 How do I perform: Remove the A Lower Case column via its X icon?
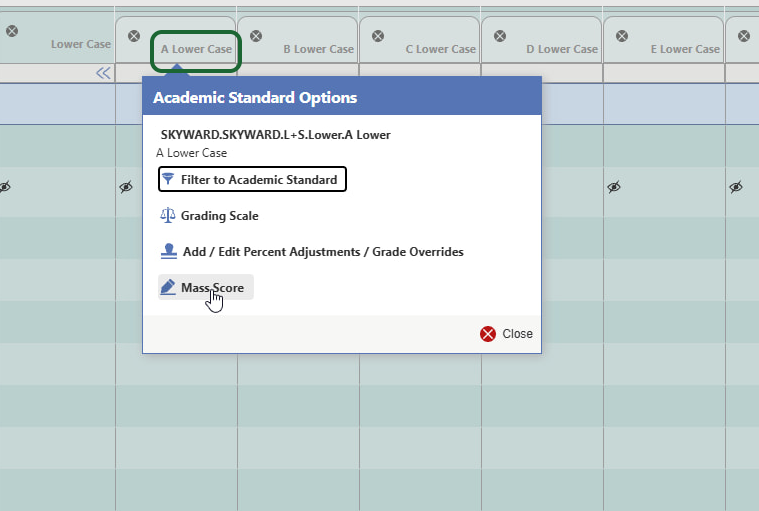coord(134,36)
